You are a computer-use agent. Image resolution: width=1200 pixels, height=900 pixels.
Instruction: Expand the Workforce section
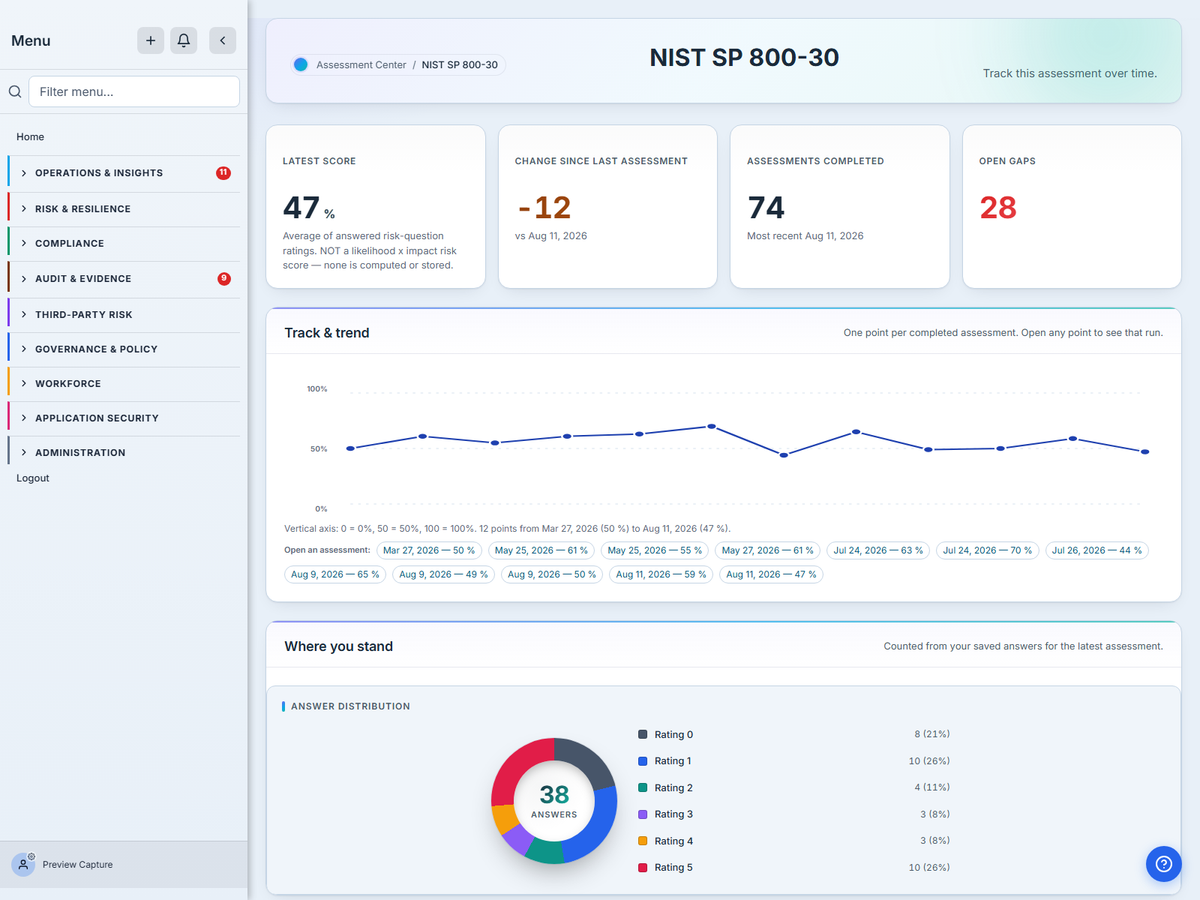click(124, 384)
